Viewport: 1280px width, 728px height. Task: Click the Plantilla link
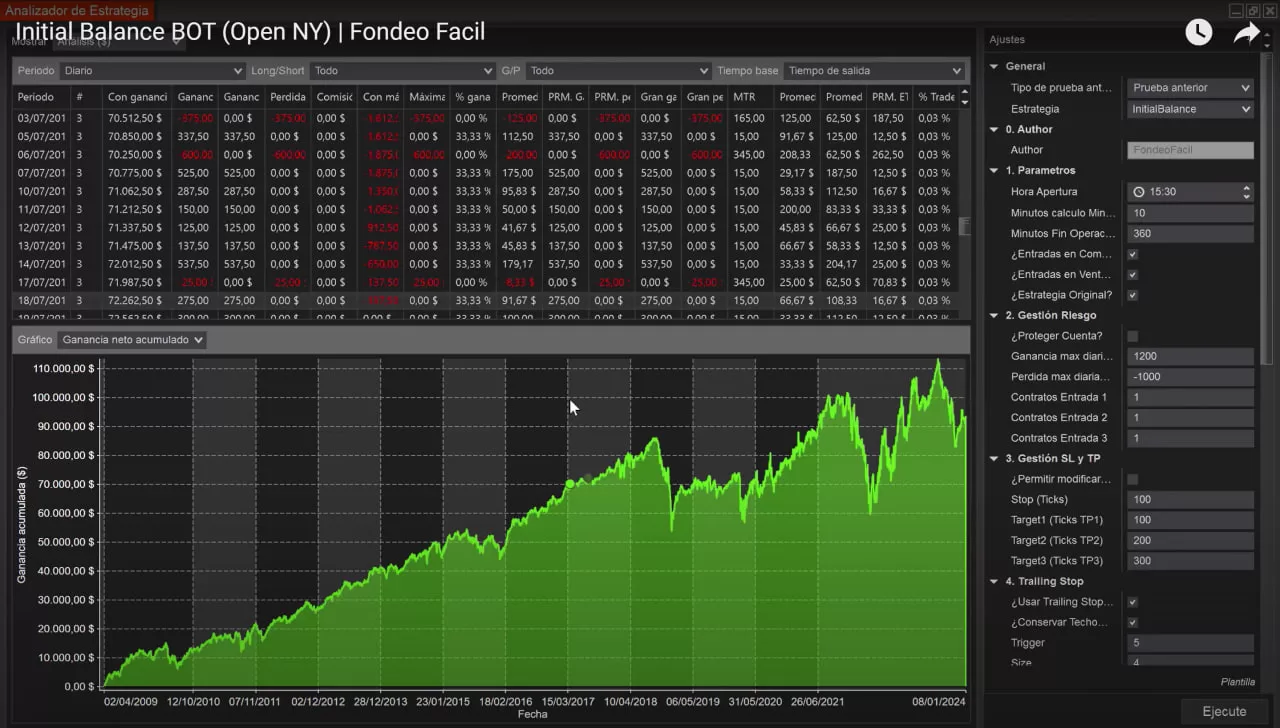click(1237, 682)
